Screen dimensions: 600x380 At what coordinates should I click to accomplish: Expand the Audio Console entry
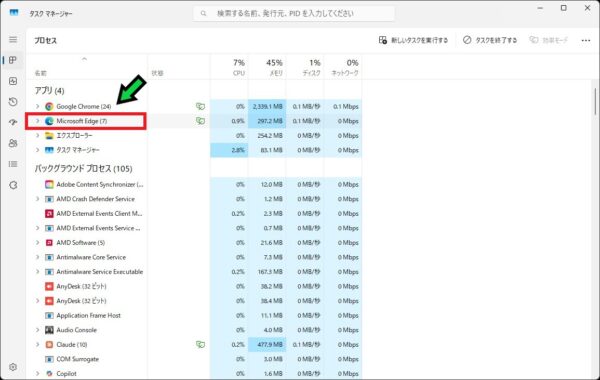[x=38, y=330]
